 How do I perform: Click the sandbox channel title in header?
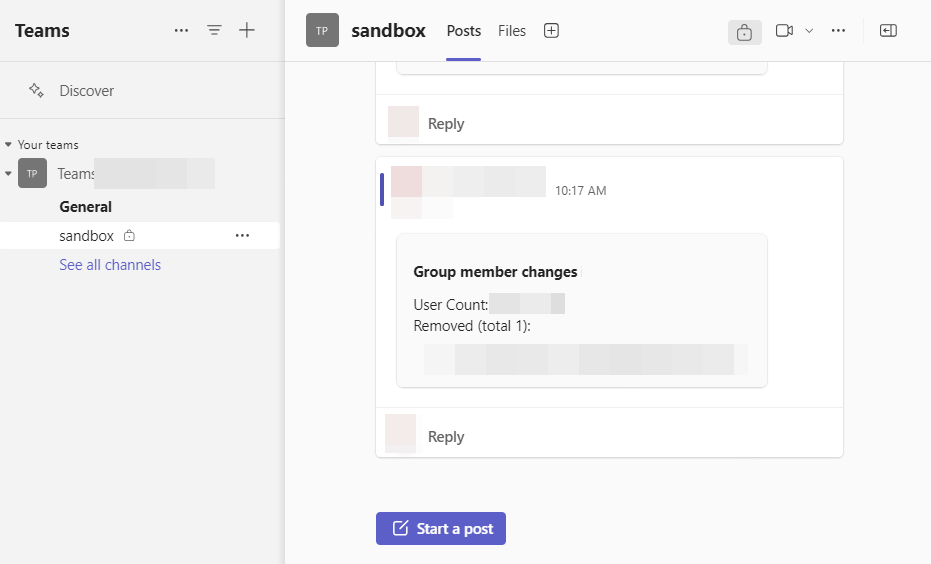click(388, 30)
